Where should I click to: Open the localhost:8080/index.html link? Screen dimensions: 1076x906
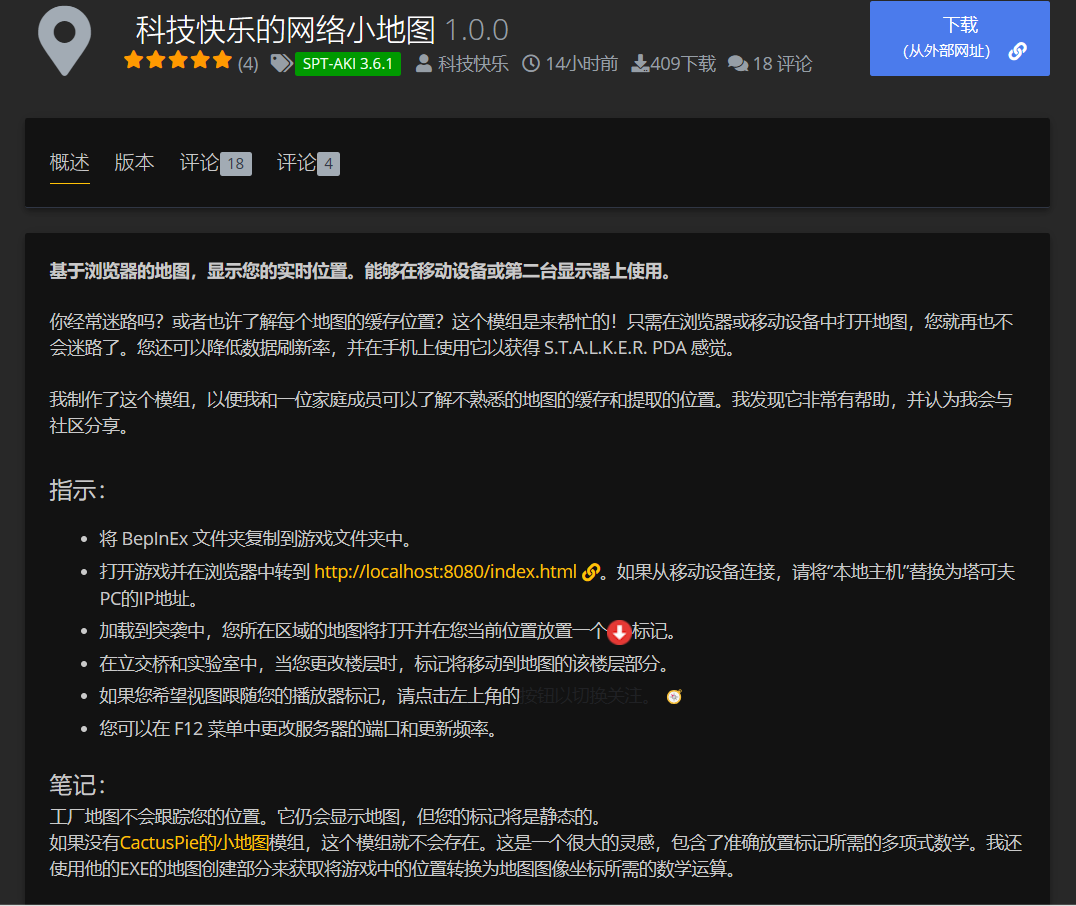click(445, 573)
